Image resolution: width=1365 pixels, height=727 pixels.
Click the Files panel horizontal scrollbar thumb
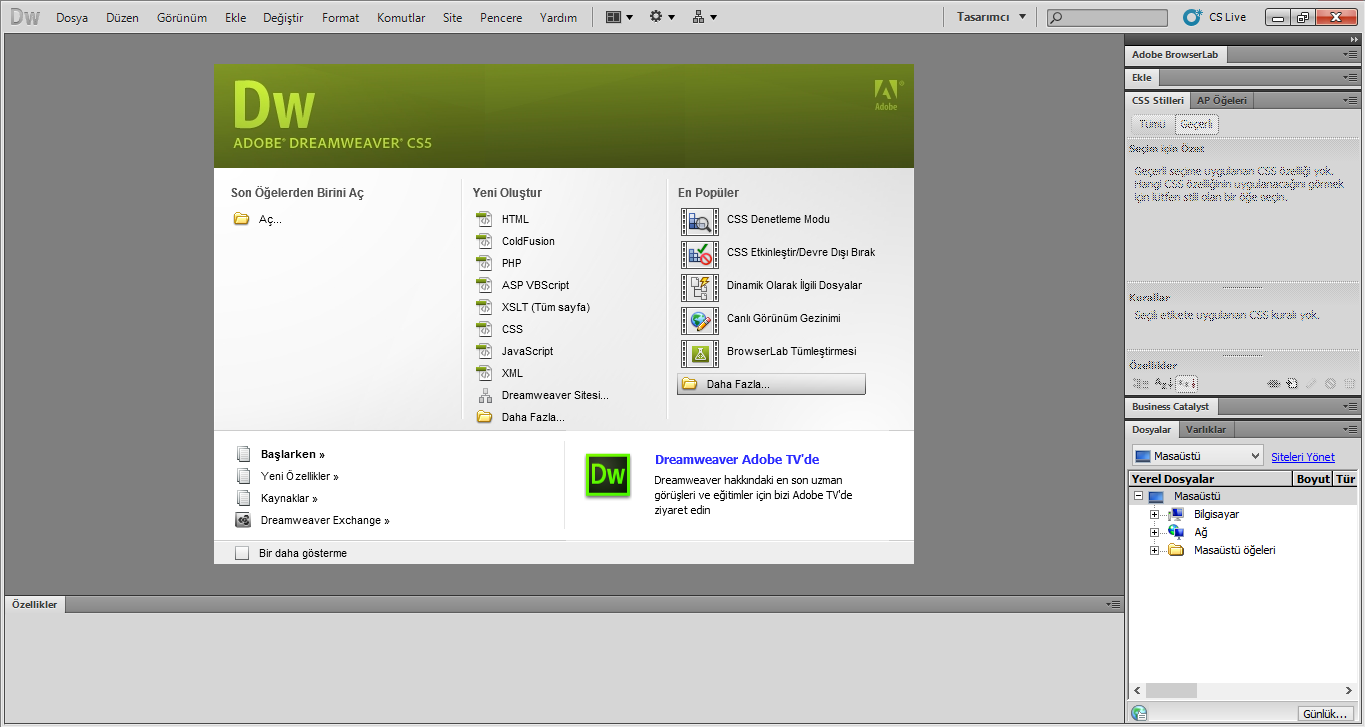click(x=1171, y=690)
